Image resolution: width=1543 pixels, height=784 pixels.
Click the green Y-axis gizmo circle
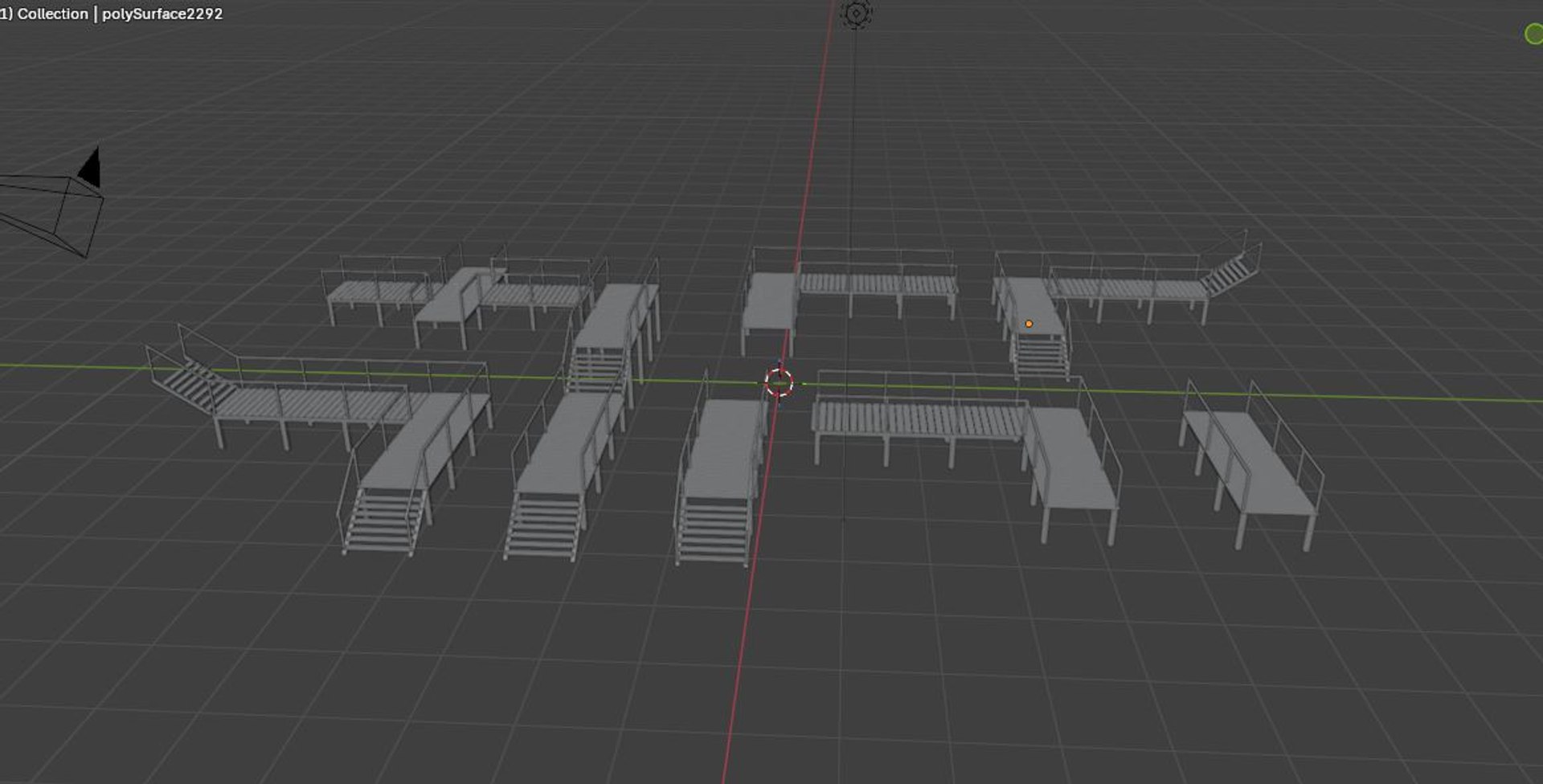(1533, 34)
